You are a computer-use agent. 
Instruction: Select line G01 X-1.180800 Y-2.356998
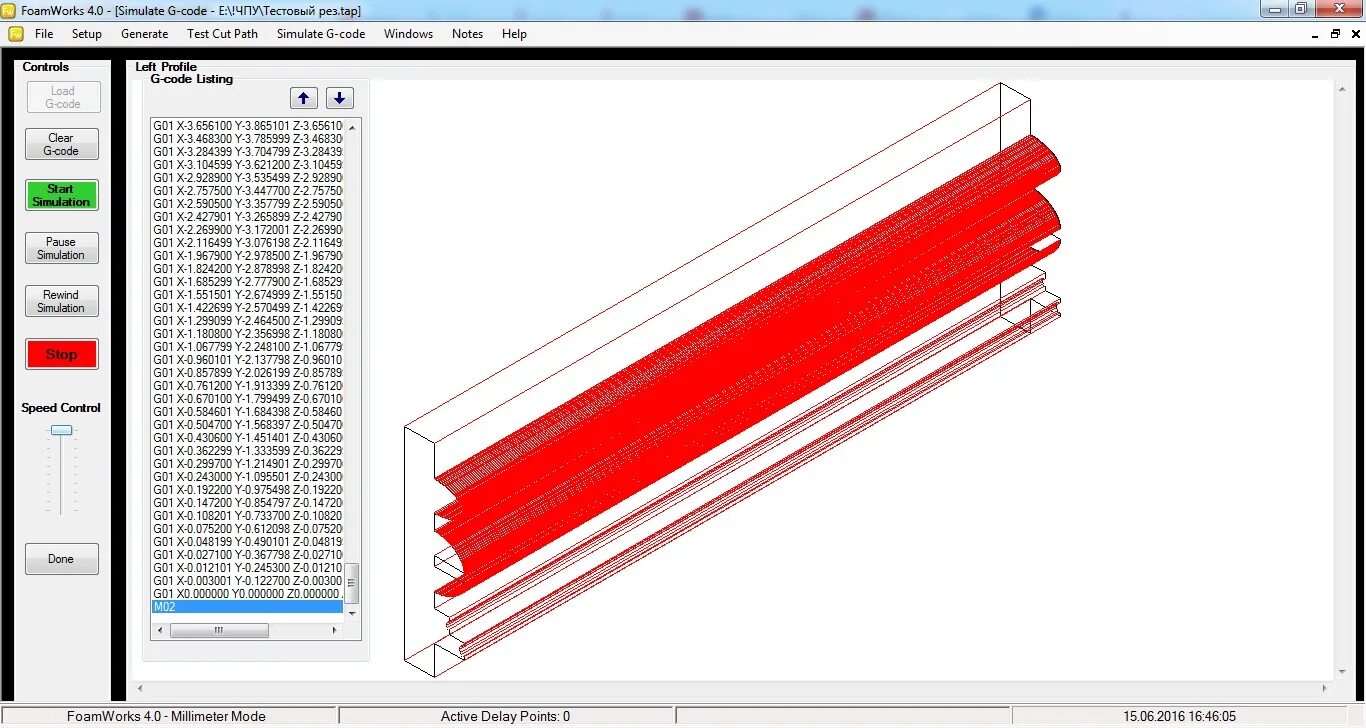point(247,333)
